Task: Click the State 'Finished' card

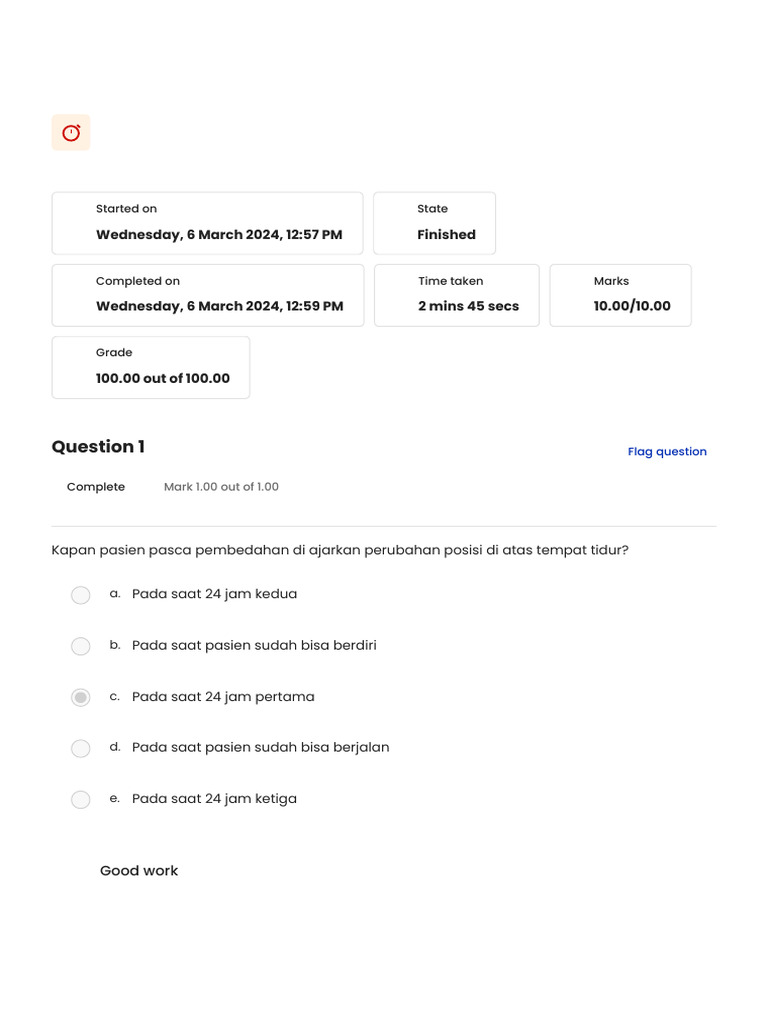Action: click(x=434, y=223)
